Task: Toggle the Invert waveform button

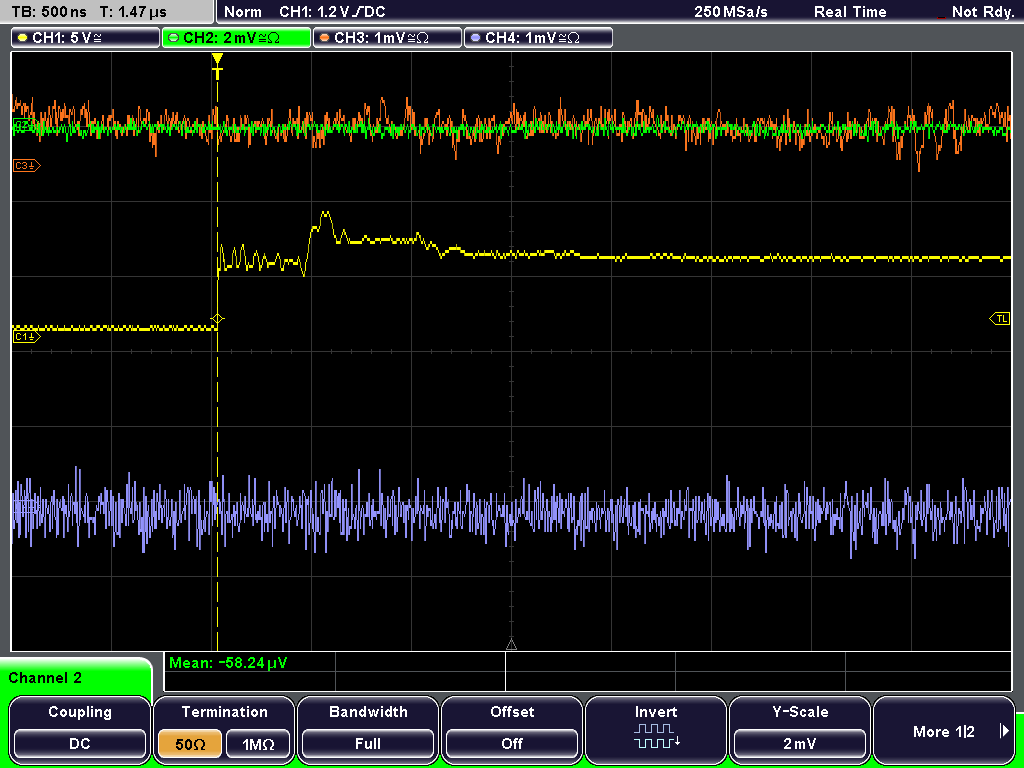Action: coord(656,730)
